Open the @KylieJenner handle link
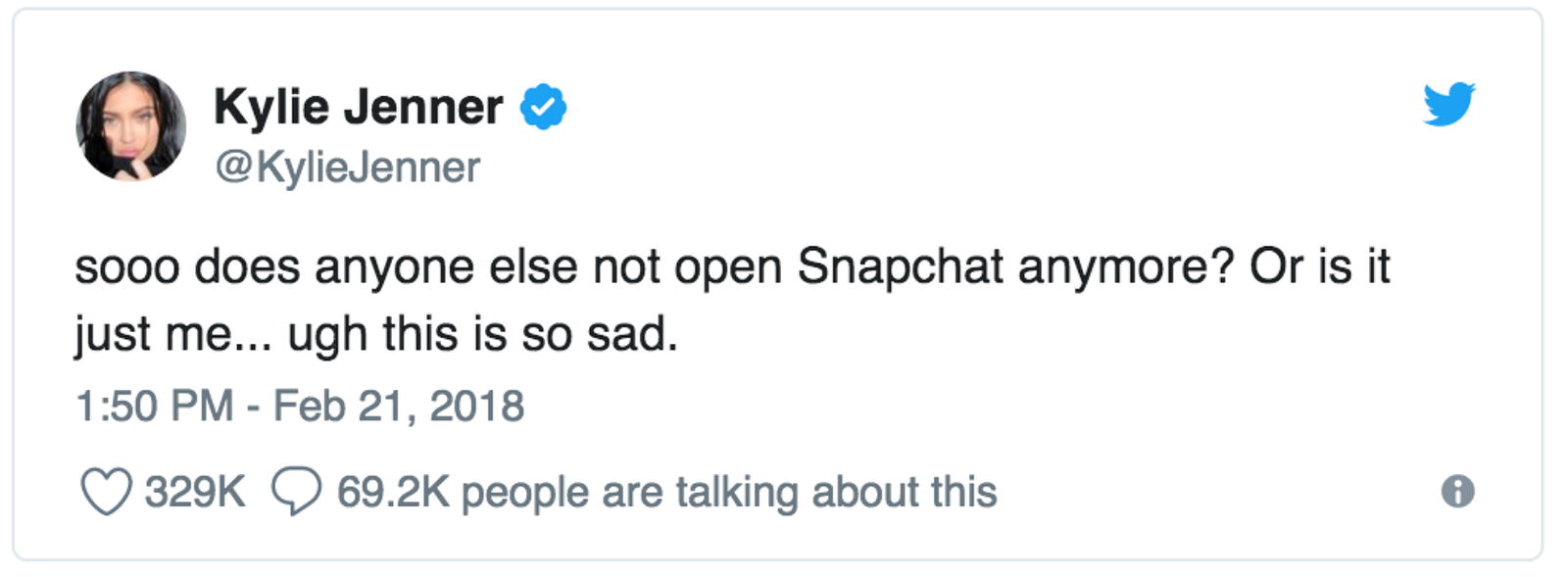Image resolution: width=1568 pixels, height=577 pixels. click(347, 167)
